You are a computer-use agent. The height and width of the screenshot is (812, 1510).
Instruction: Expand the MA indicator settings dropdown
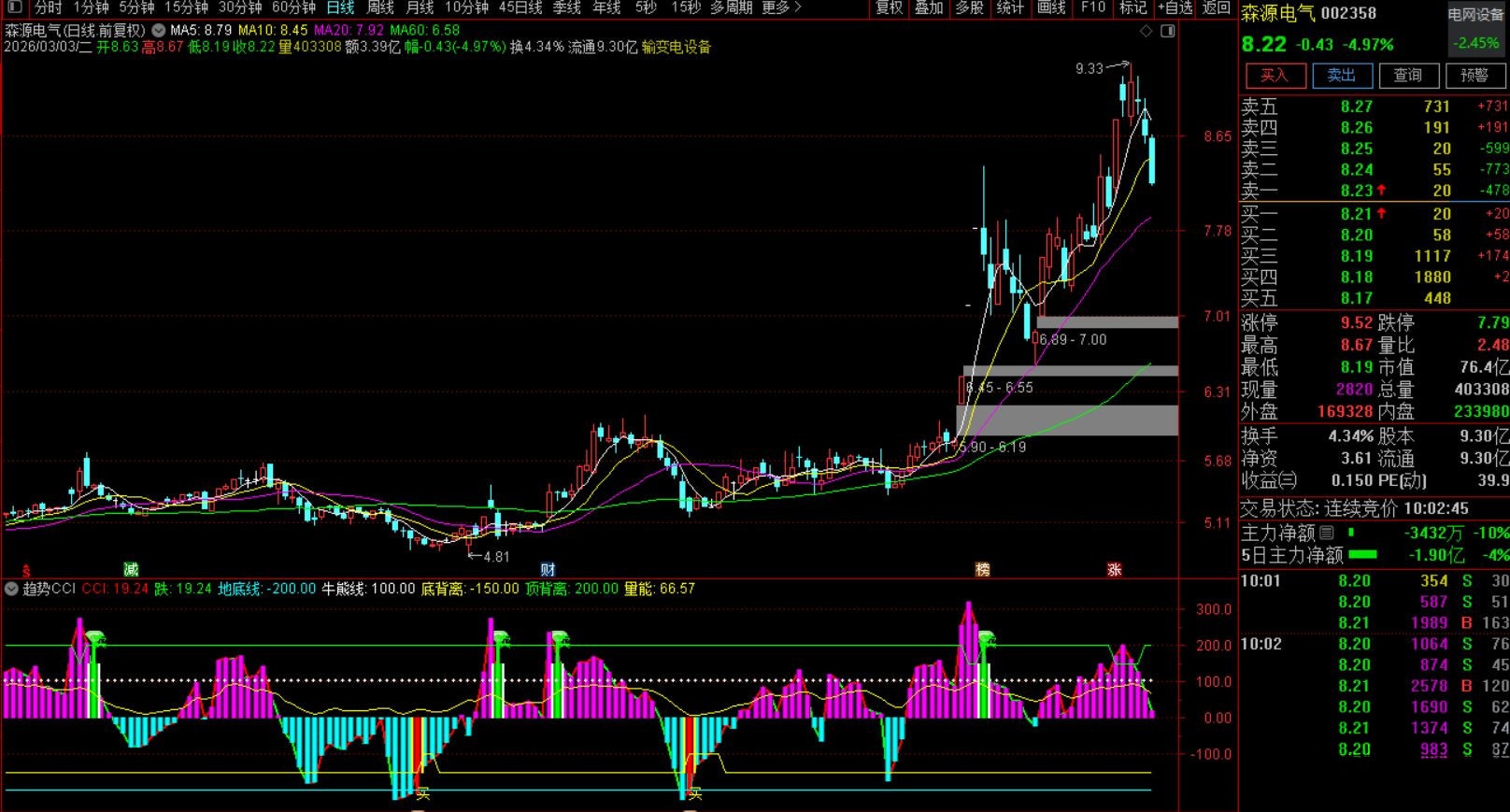[x=158, y=30]
